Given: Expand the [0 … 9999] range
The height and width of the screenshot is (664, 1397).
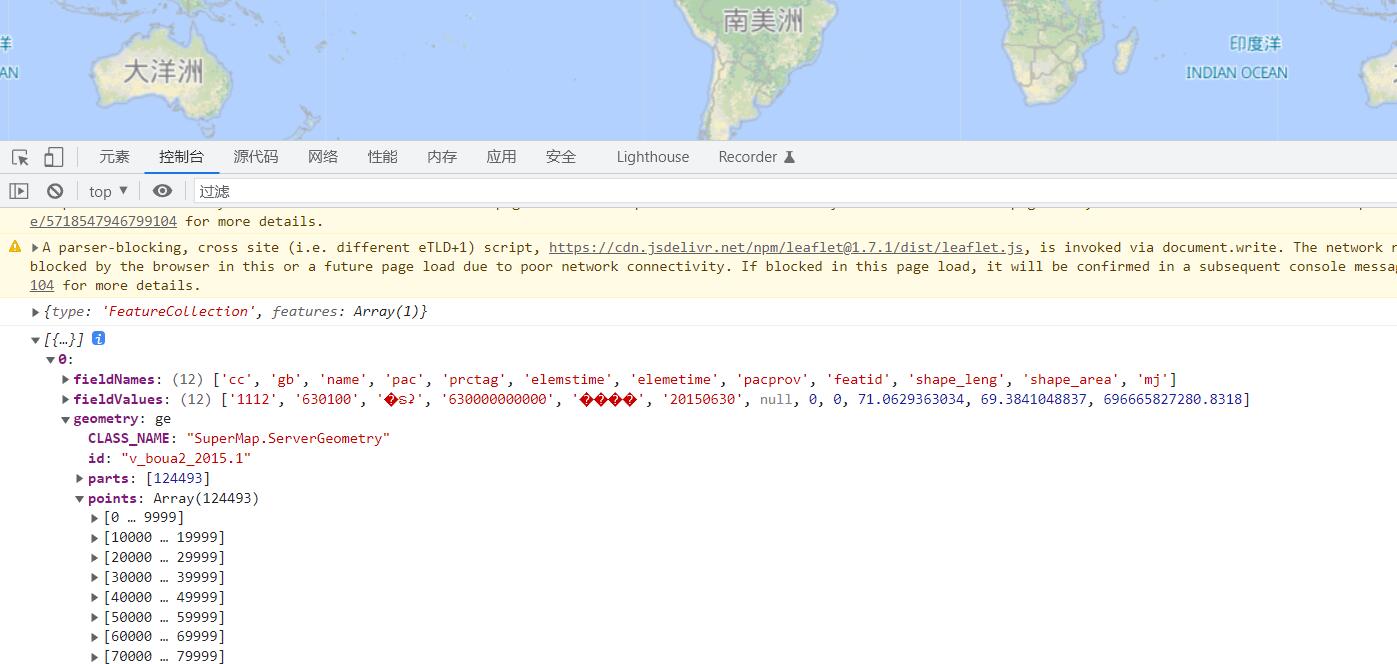Looking at the screenshot, I should (x=95, y=518).
